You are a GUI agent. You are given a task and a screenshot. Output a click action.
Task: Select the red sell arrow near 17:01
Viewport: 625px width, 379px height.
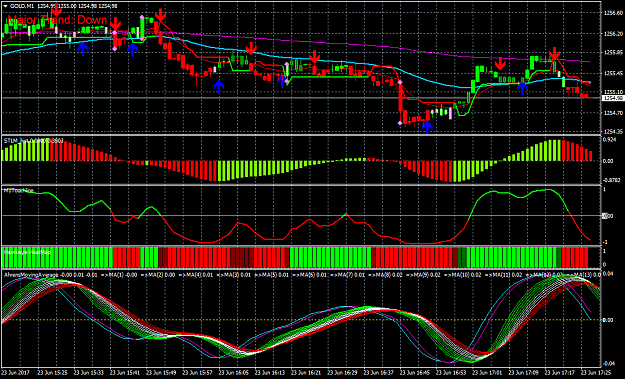coord(500,63)
